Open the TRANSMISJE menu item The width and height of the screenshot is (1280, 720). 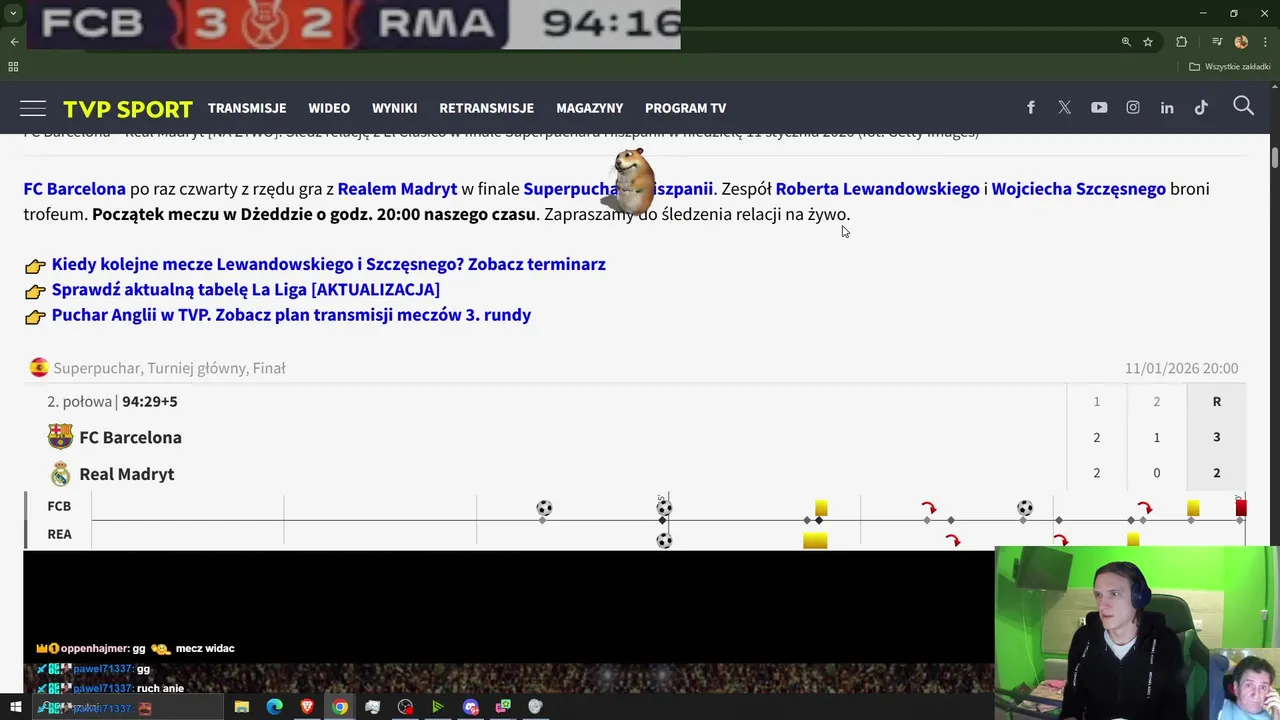pos(247,108)
